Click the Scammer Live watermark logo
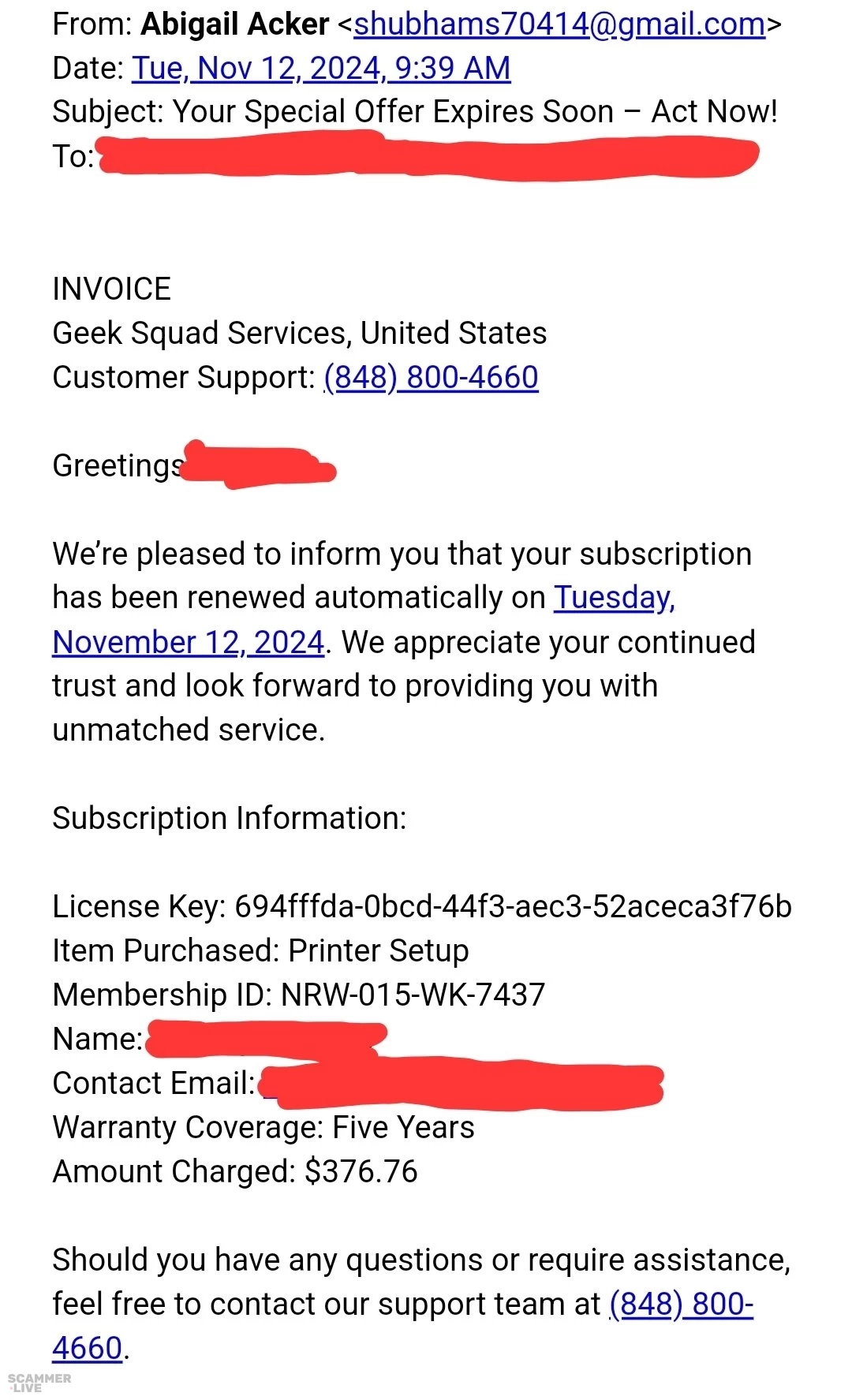Screen dimensions: 852x1400 (x=39, y=1382)
